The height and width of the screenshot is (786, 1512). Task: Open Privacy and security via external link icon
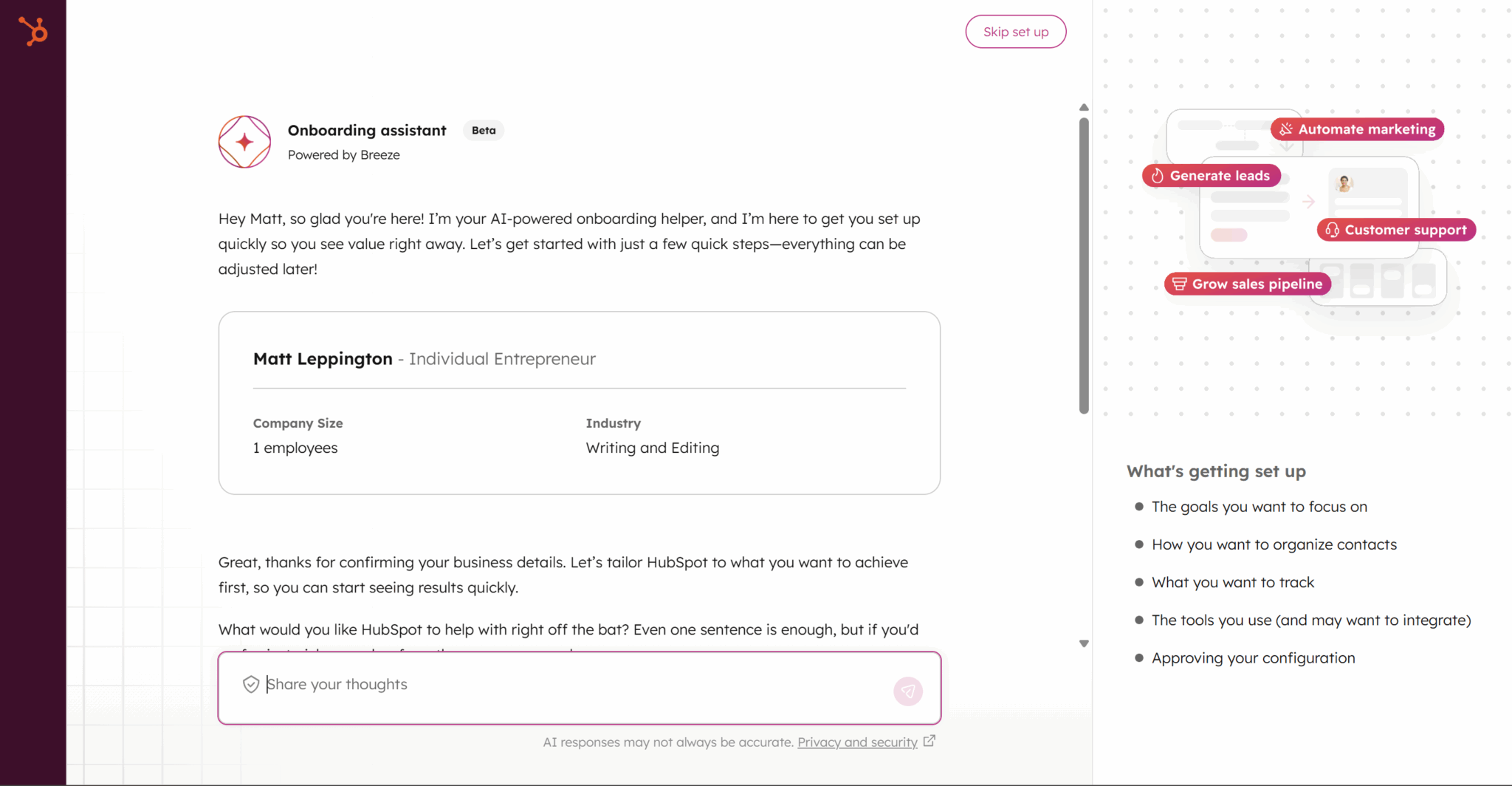pyautogui.click(x=929, y=741)
